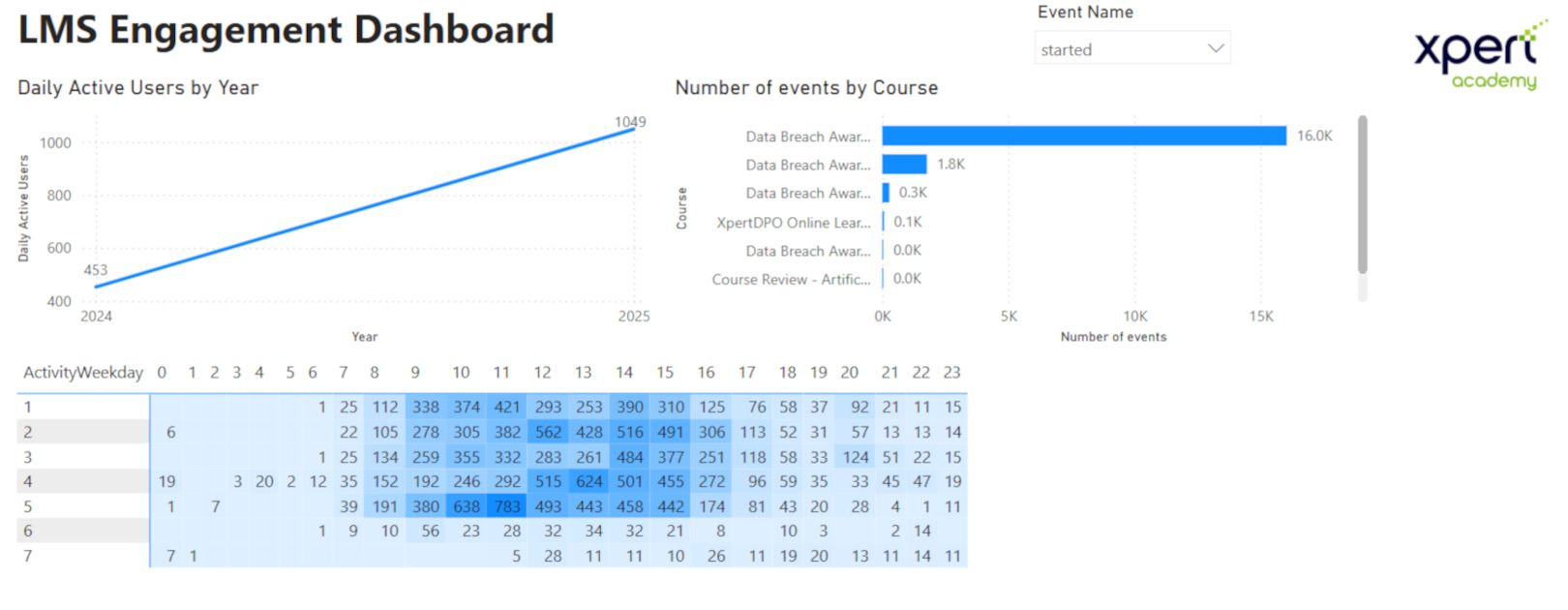This screenshot has width=1568, height=610.
Task: Open the Event Name dropdown chevron
Action: pyautogui.click(x=1216, y=48)
